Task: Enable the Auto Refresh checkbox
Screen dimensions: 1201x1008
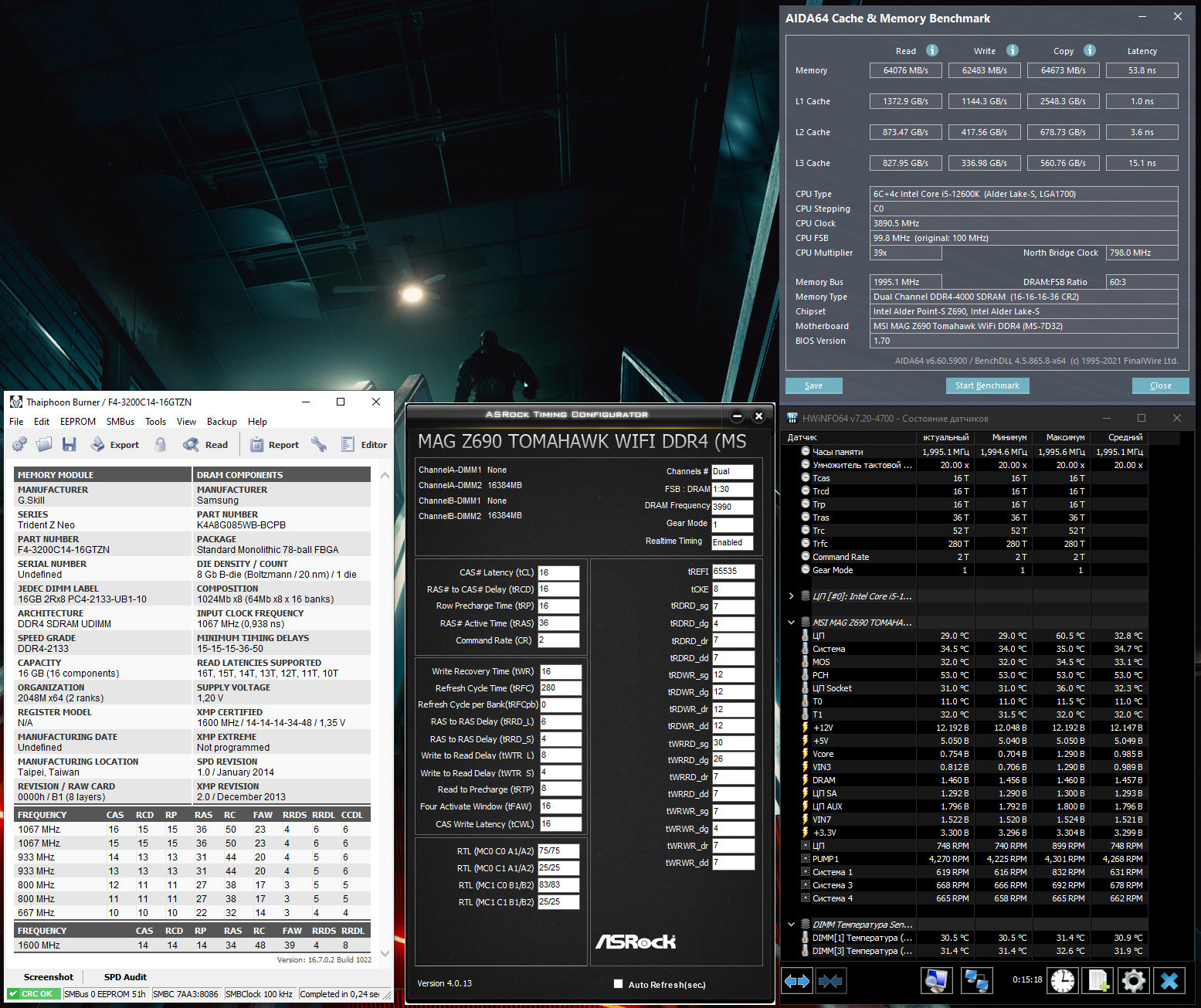Action: (618, 984)
